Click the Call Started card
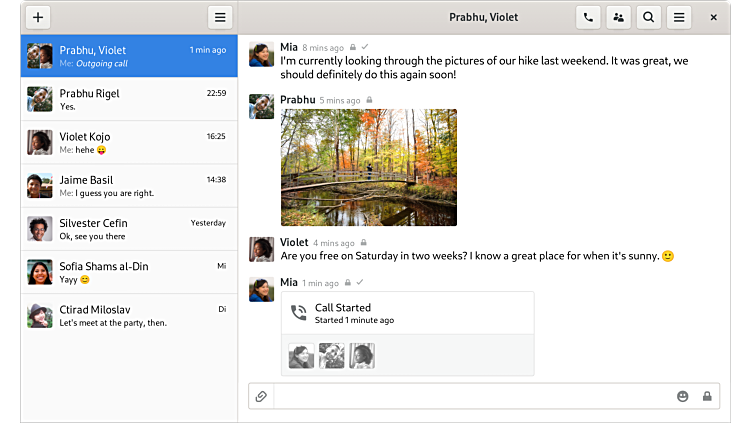752x423 pixels. 407,313
